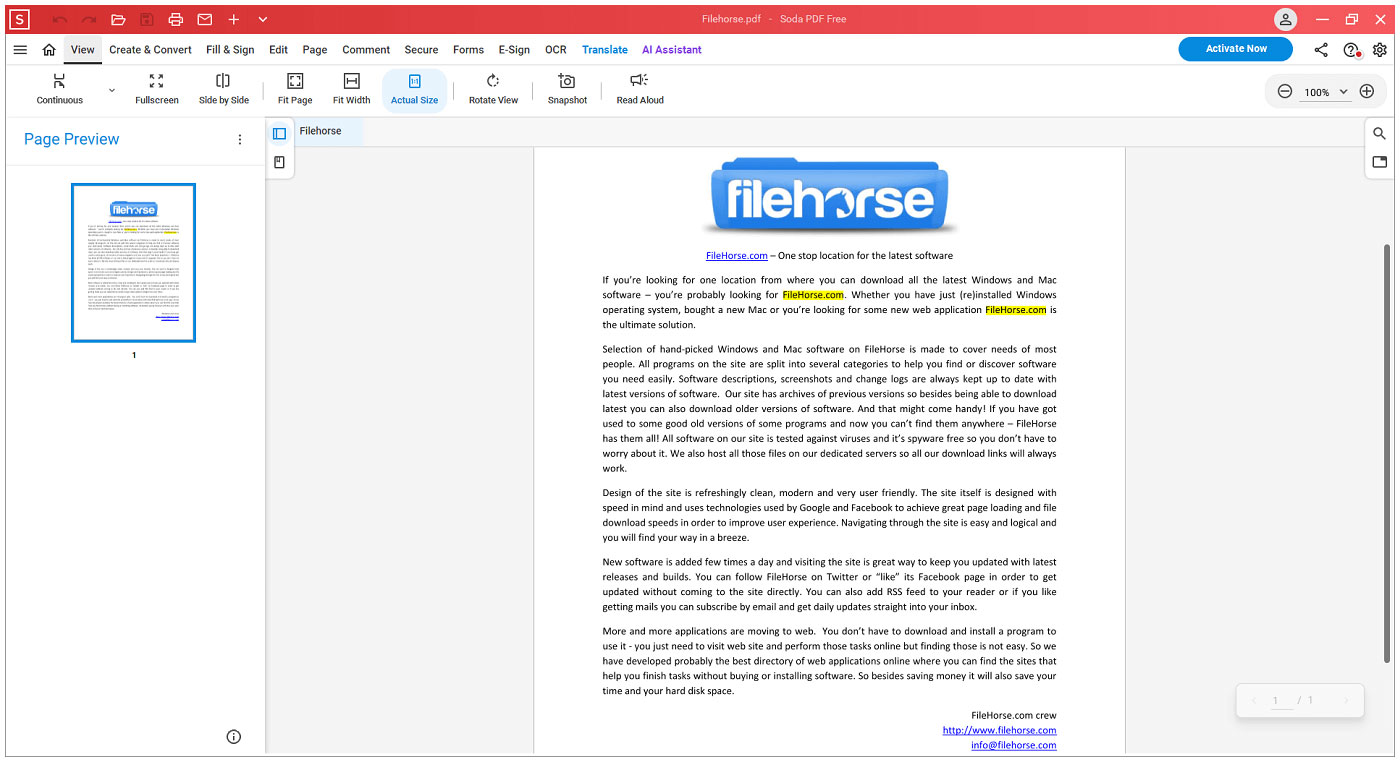Viewport: 1400px width, 762px height.
Task: Click the Soda PDF logo icon
Action: (21, 19)
